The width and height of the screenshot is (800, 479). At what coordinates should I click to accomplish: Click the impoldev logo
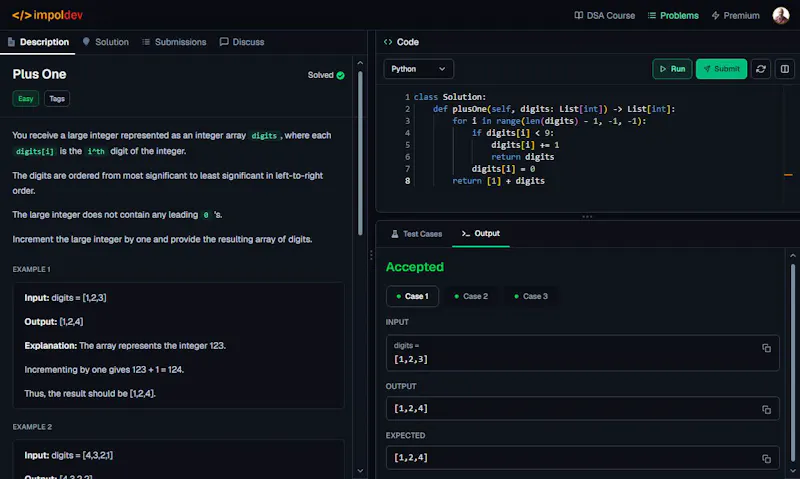coord(47,15)
